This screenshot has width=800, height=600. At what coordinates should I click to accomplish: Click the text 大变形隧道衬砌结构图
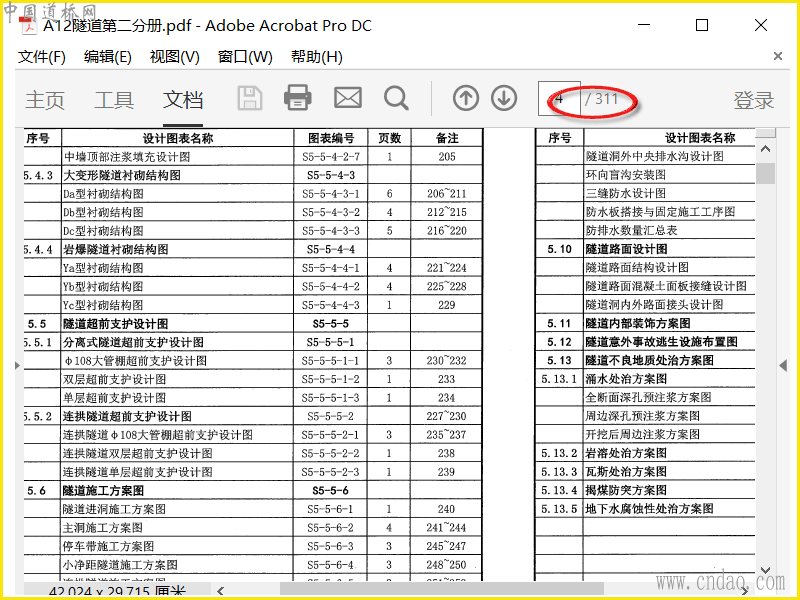click(122, 176)
